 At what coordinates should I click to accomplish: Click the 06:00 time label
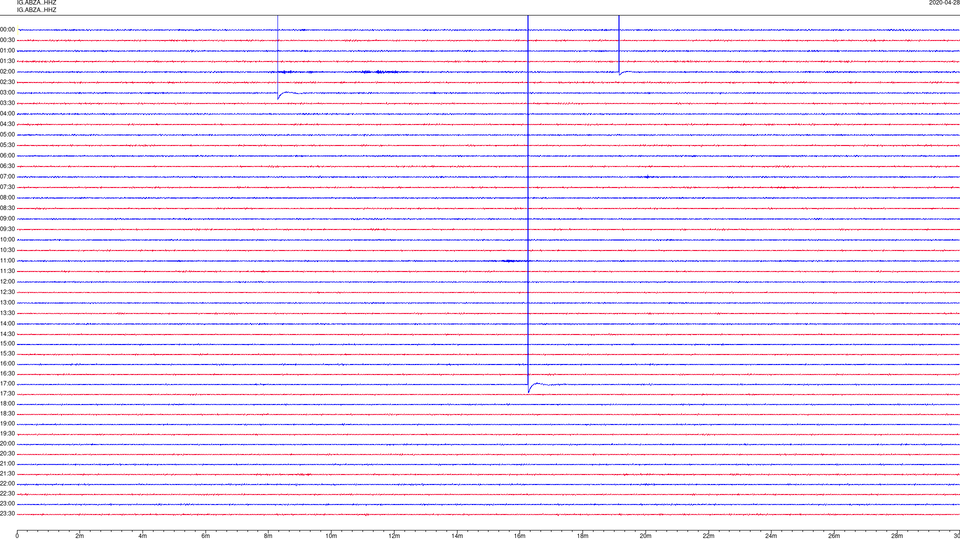pyautogui.click(x=7, y=156)
